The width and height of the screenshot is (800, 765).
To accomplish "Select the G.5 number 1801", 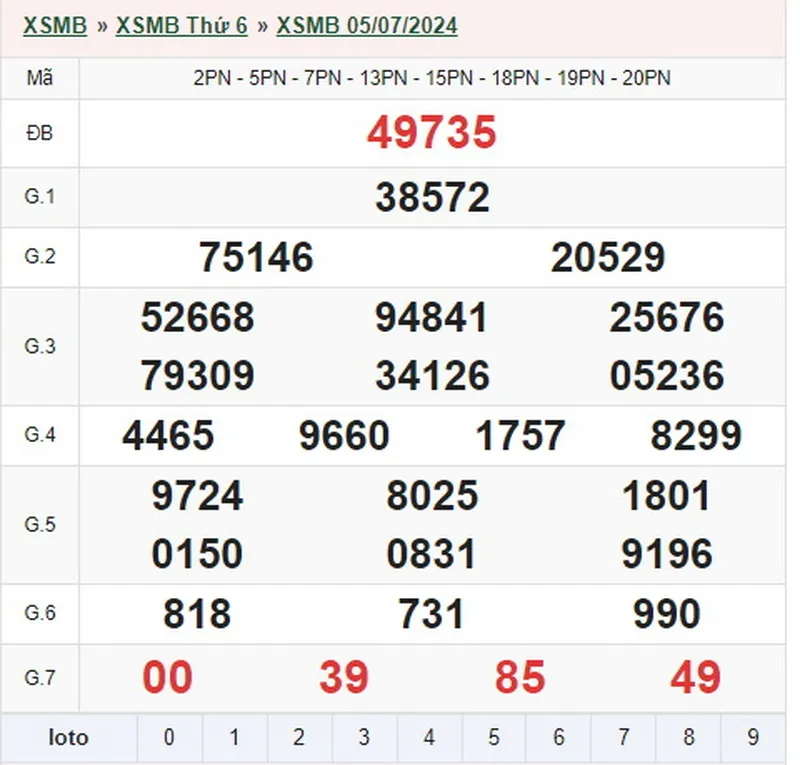I will click(x=666, y=496).
